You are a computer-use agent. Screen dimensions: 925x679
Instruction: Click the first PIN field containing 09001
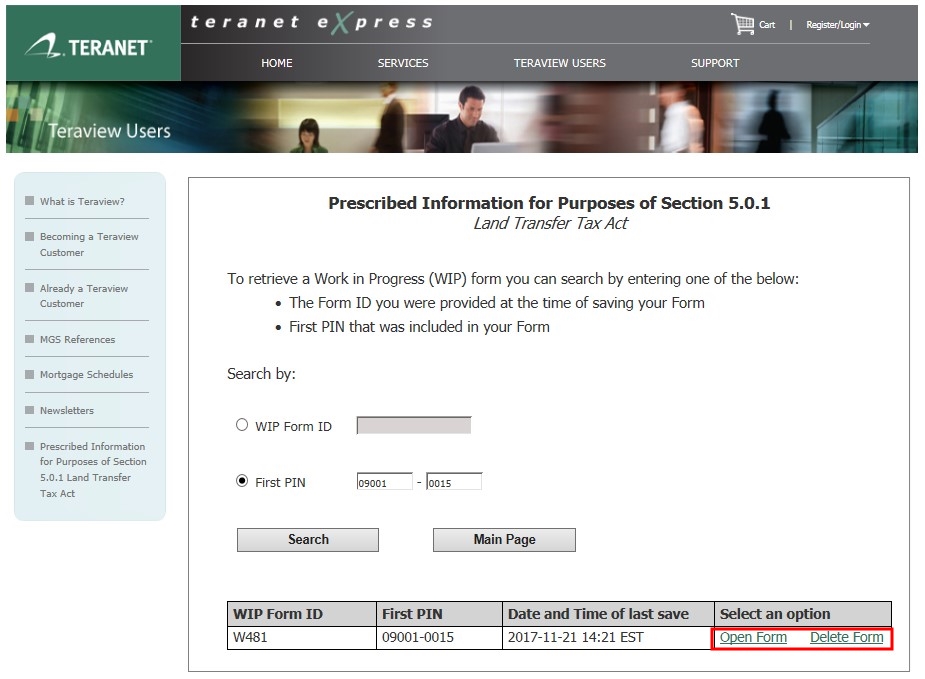pos(384,482)
